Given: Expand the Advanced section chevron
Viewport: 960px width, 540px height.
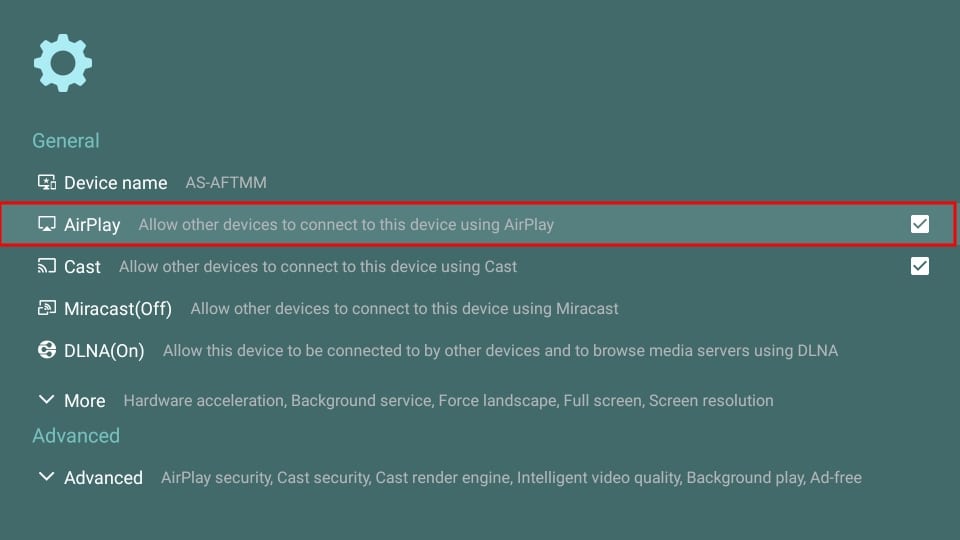Looking at the screenshot, I should (x=46, y=477).
